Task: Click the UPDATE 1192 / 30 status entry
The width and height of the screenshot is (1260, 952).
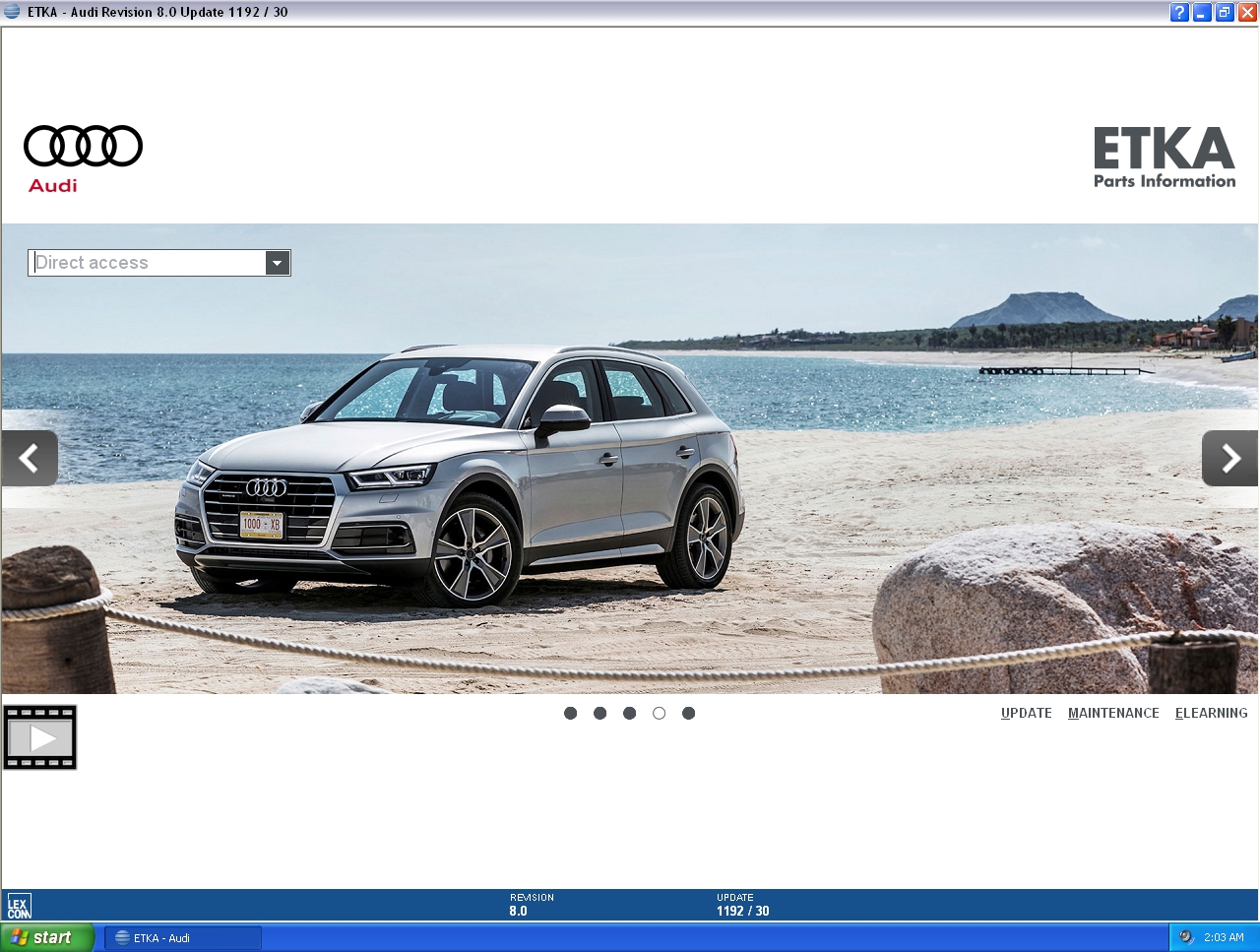Action: [743, 905]
